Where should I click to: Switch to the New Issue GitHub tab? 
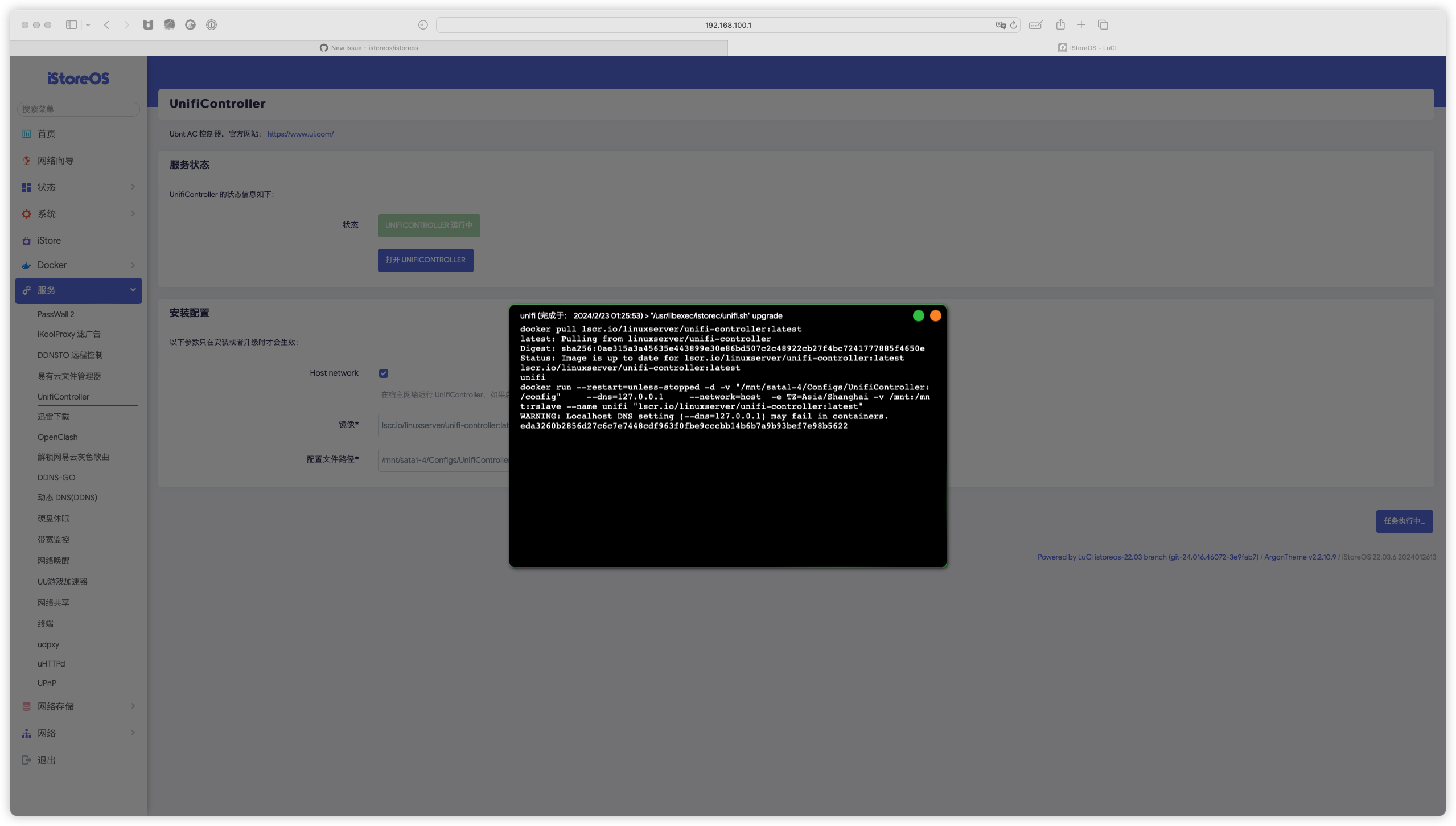[369, 48]
